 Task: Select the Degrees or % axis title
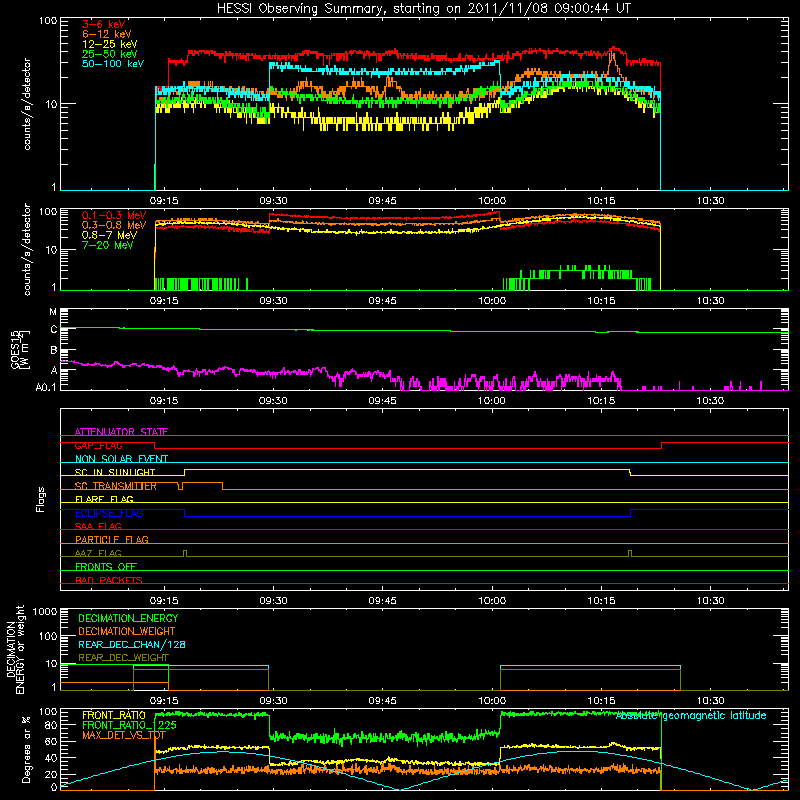[x=26, y=749]
